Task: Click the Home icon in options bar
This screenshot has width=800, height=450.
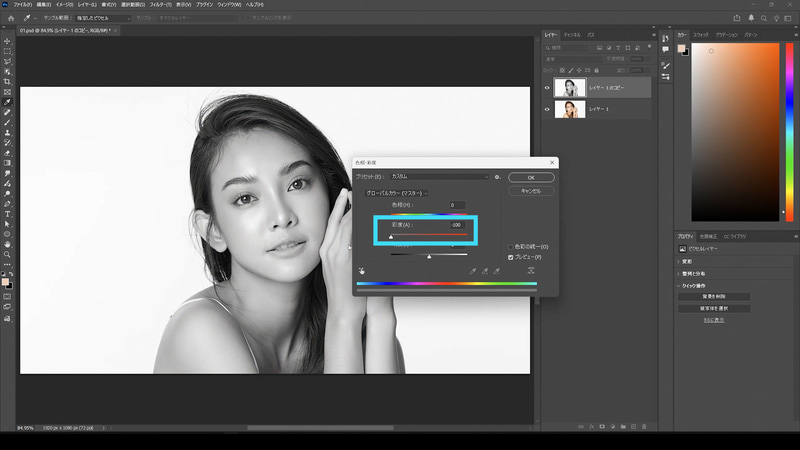Action: pos(11,18)
